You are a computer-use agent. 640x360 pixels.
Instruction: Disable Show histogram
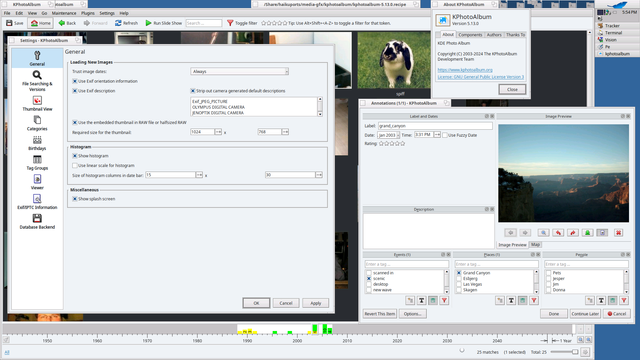(75, 156)
